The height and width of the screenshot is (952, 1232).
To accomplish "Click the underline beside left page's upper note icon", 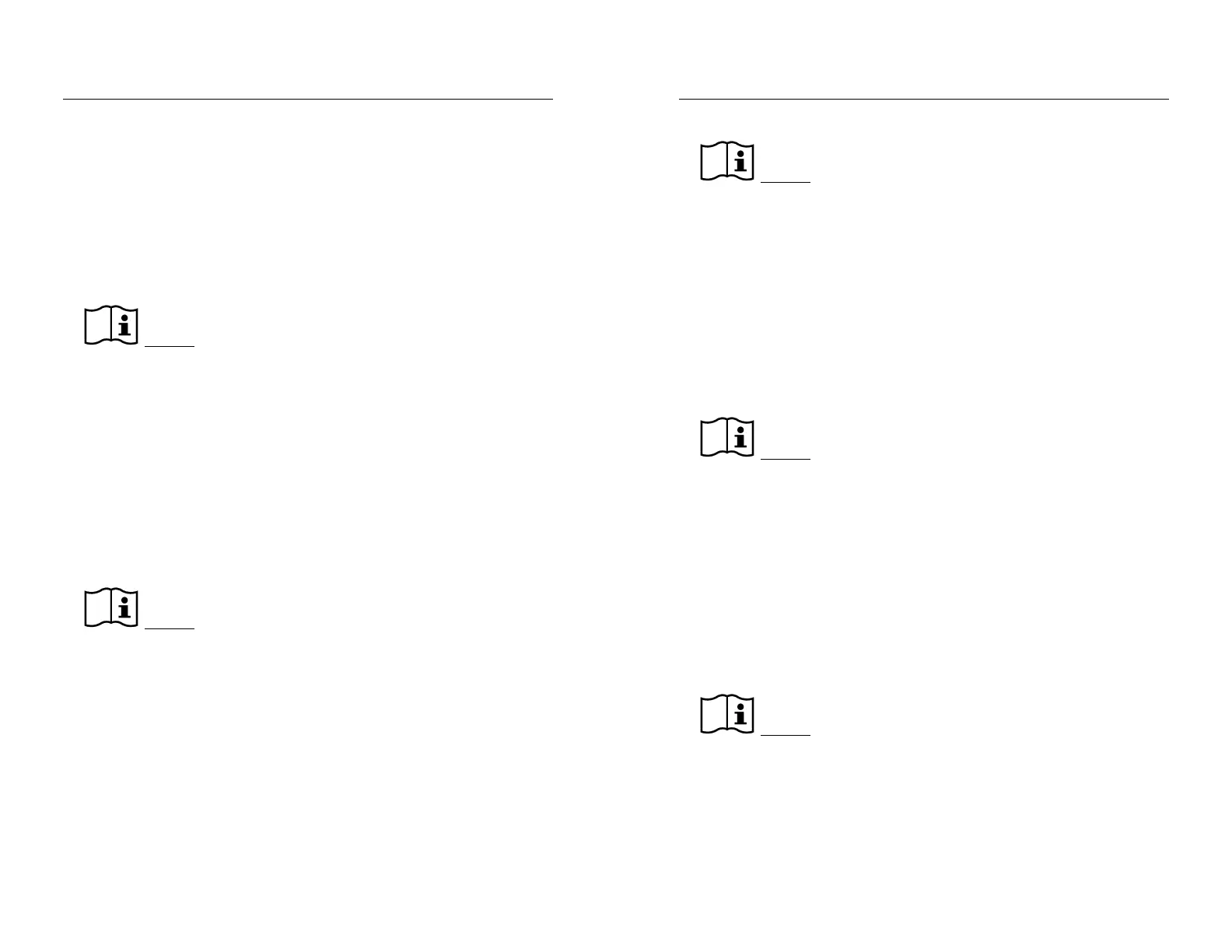I will pyautogui.click(x=169, y=345).
